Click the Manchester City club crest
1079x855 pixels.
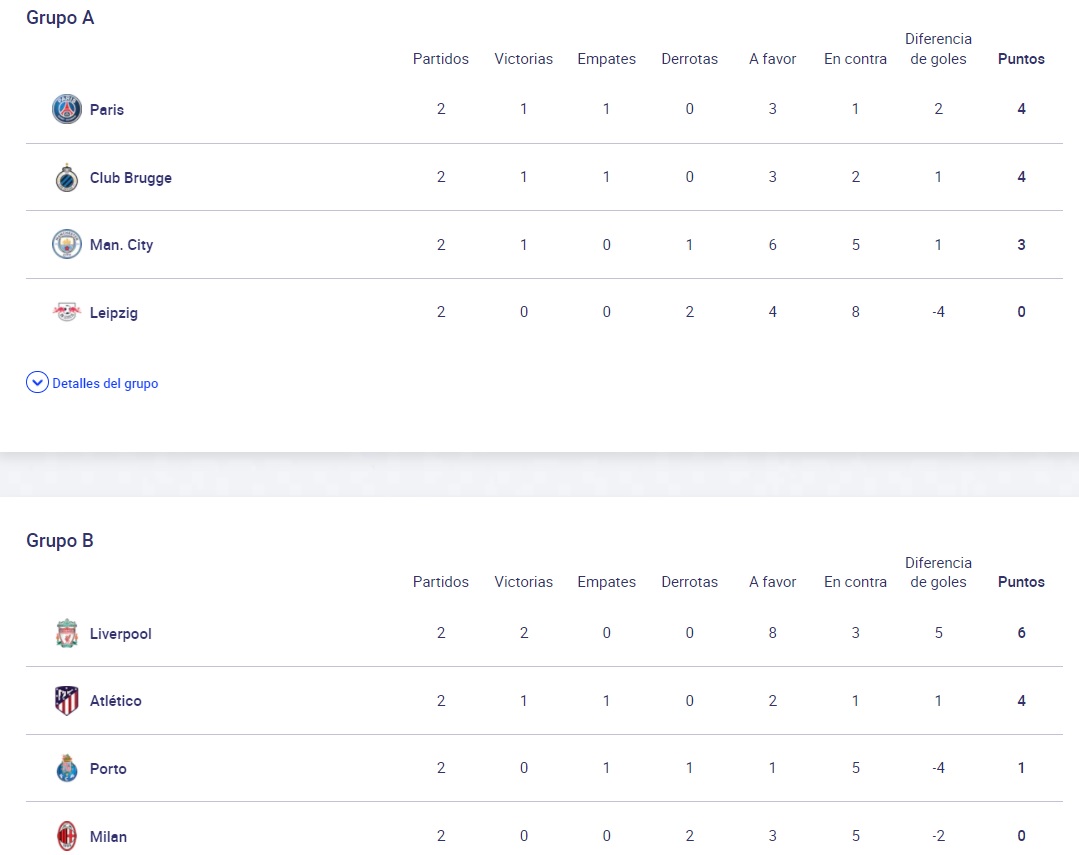tap(67, 245)
